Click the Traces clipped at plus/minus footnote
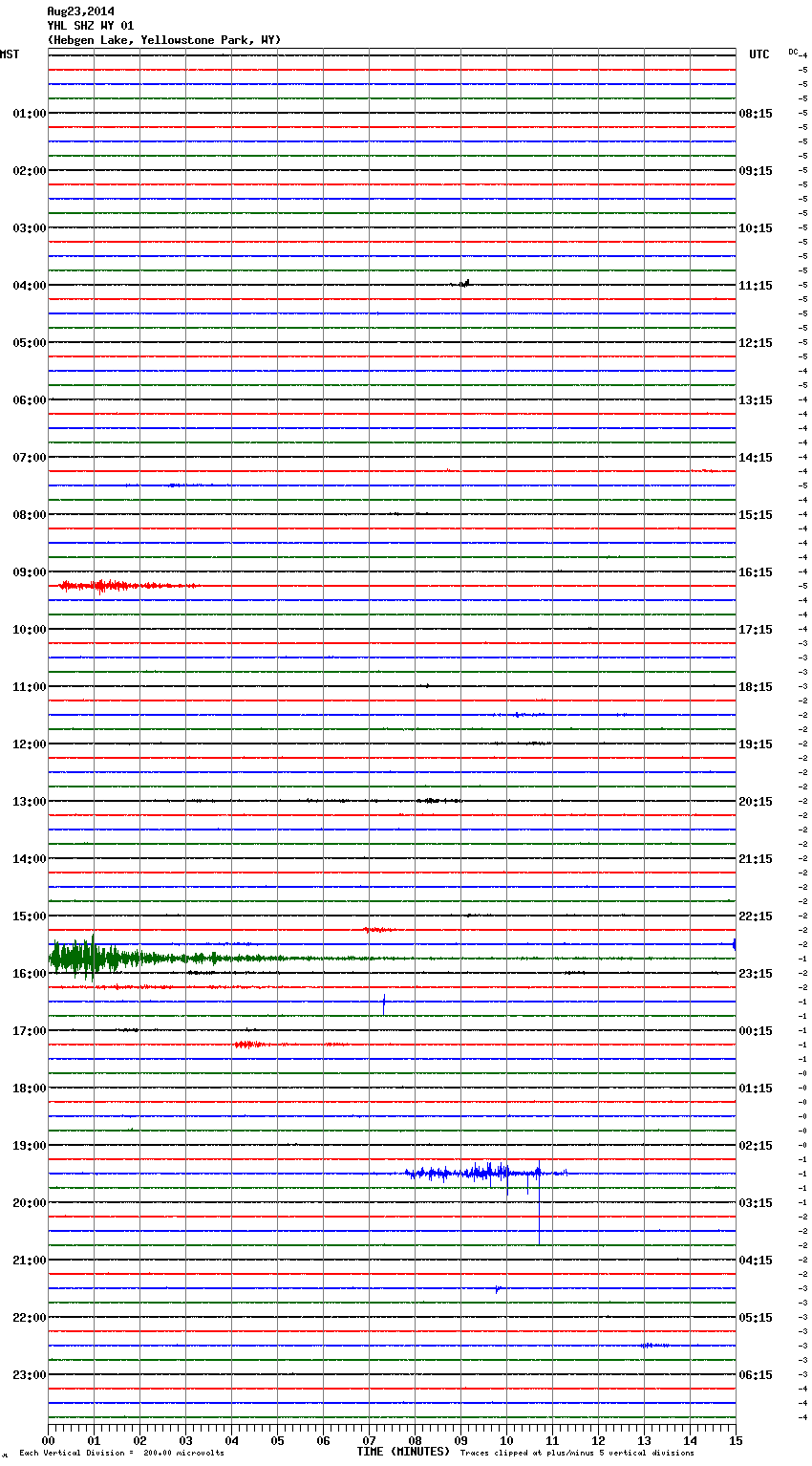Image resolution: width=812 pixels, height=1466 pixels. click(x=577, y=1454)
